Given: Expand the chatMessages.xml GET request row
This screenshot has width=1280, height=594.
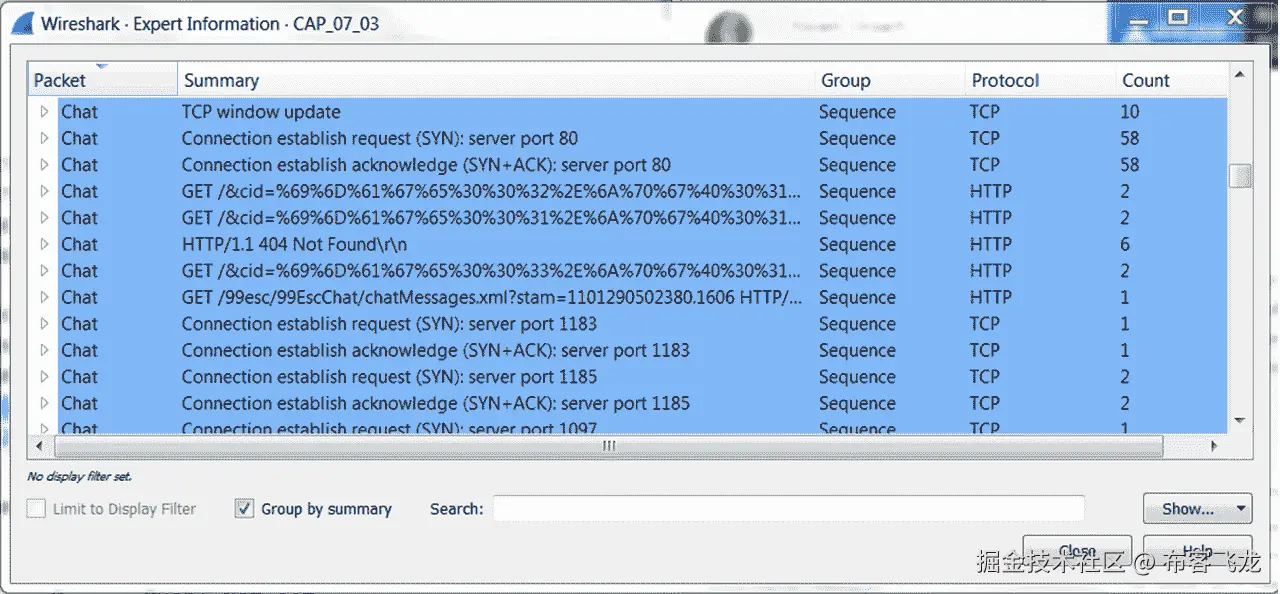Looking at the screenshot, I should [43, 297].
